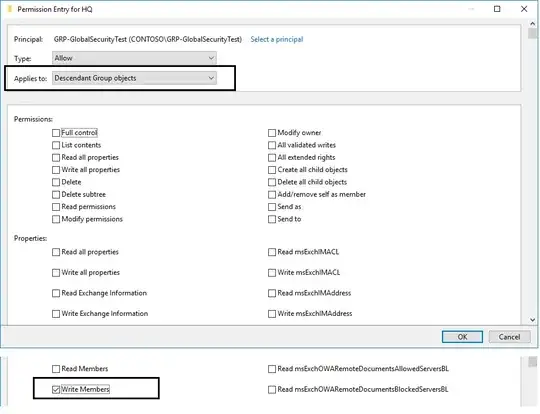
Task: Check Read msExchOWARemoteDocumentsAllowedServersBL
Action: (272, 369)
